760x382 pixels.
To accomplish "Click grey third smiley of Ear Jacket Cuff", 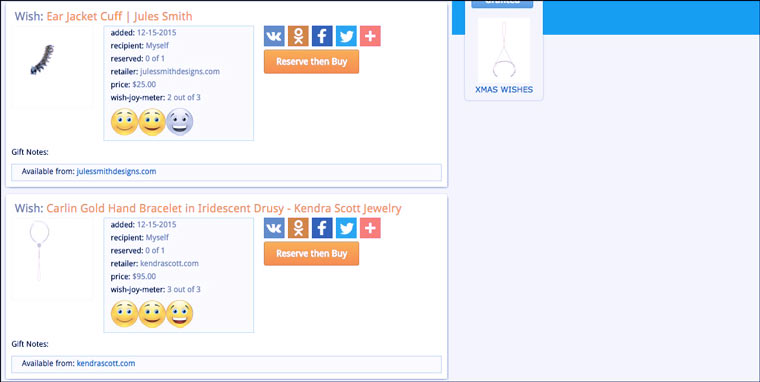I will tap(180, 122).
